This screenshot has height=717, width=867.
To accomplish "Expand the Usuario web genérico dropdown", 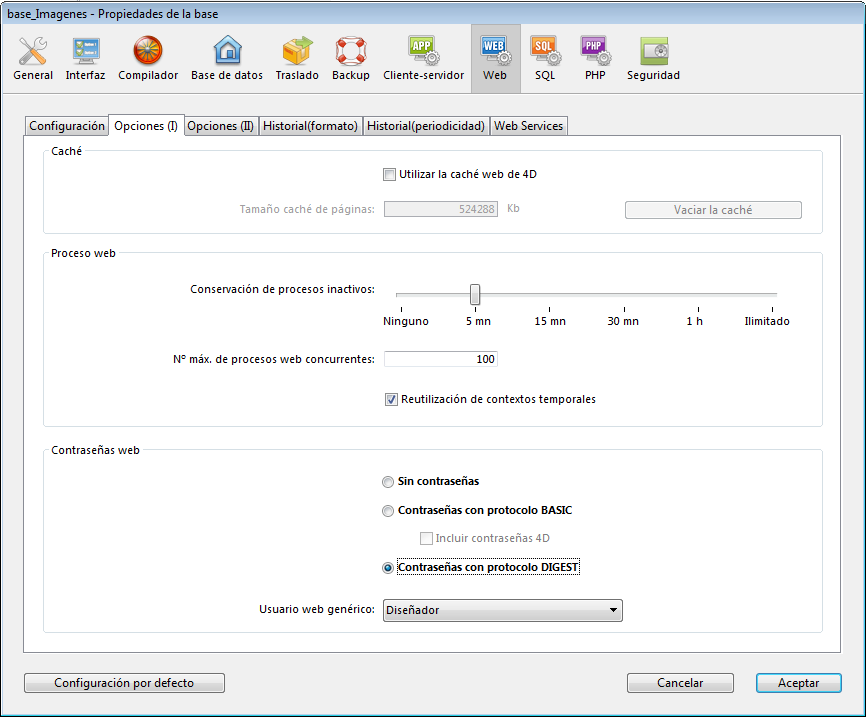I will point(502,611).
